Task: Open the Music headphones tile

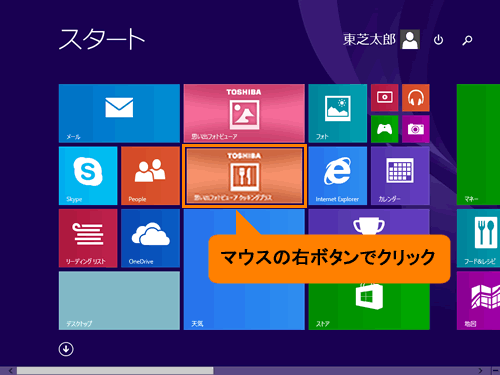Action: (x=416, y=97)
